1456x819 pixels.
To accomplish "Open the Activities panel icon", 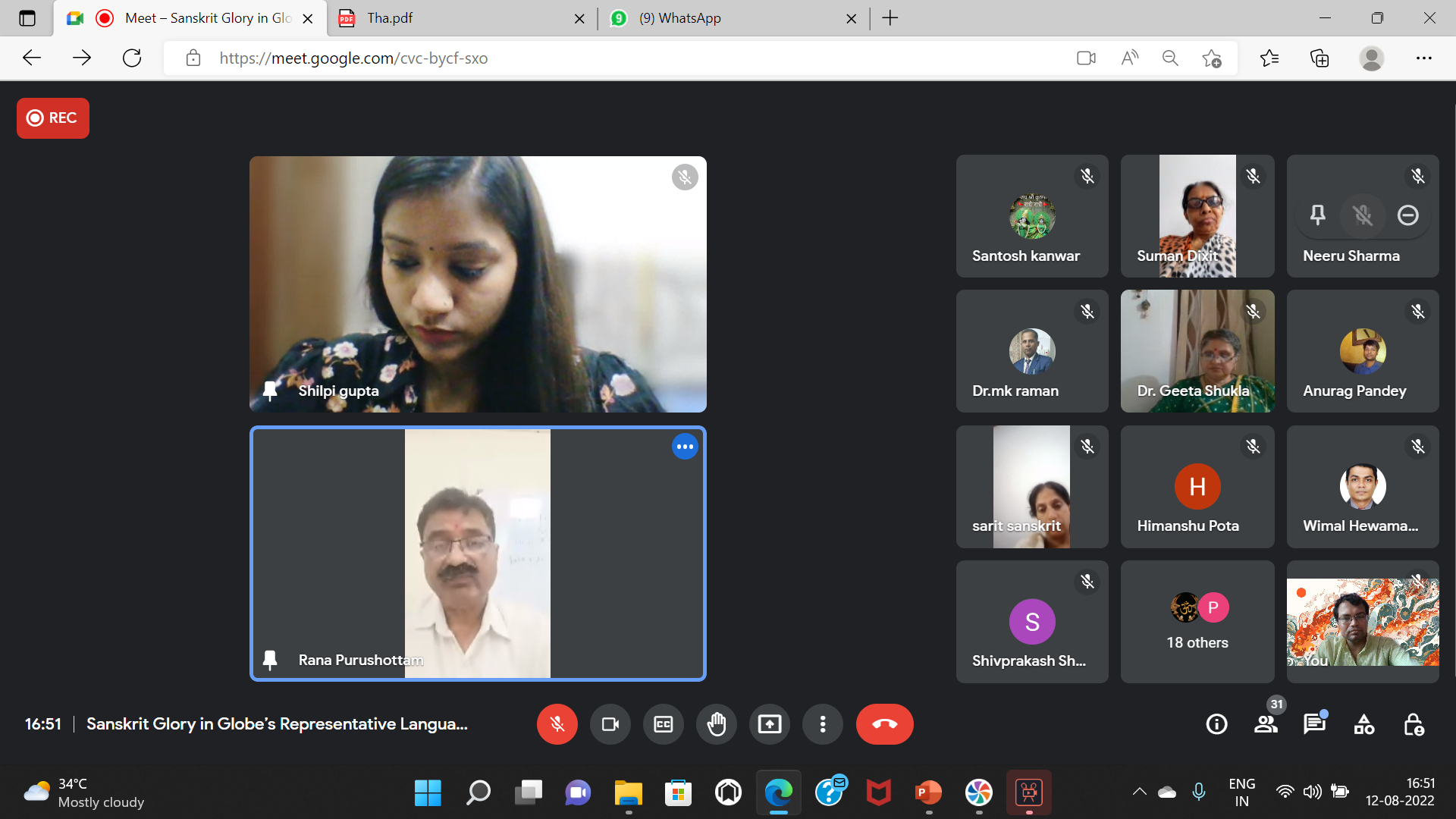I will coord(1363,724).
